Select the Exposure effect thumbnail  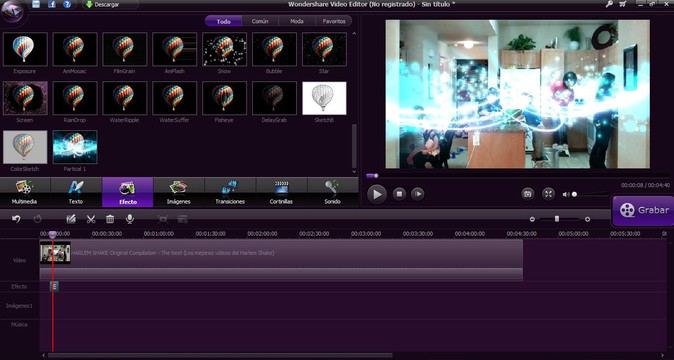click(25, 49)
